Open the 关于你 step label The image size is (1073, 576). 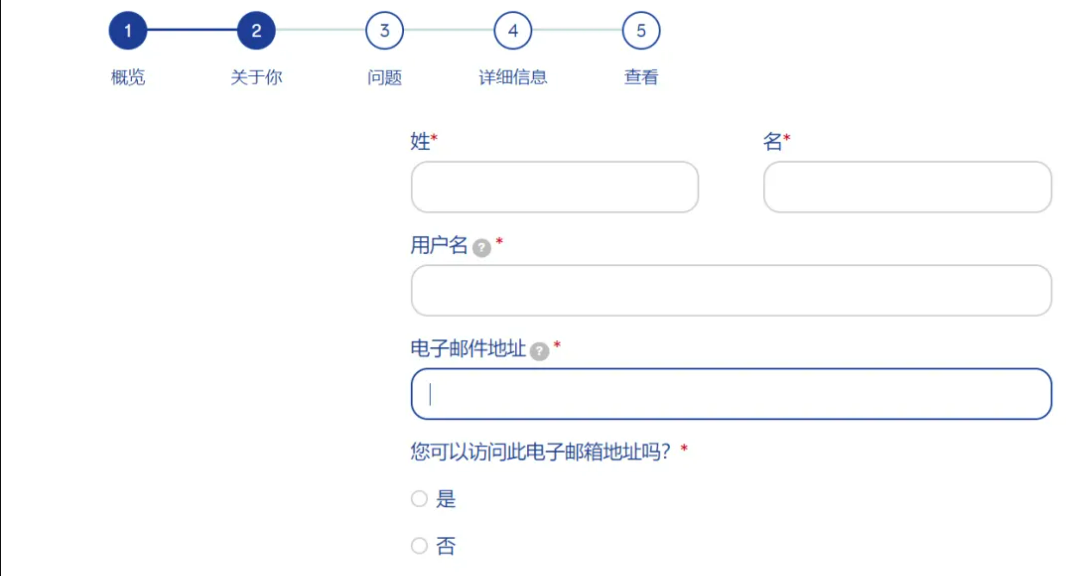(x=256, y=77)
